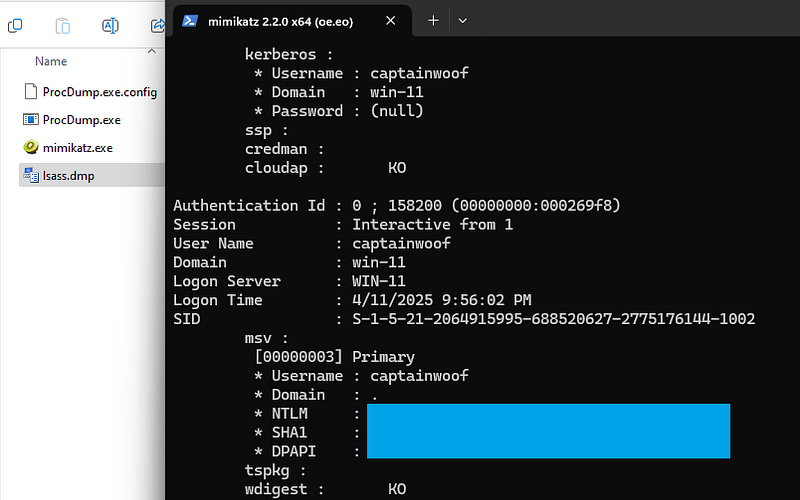Click the SID value line in terminal
Viewport: 800px width, 500px height.
(x=553, y=319)
